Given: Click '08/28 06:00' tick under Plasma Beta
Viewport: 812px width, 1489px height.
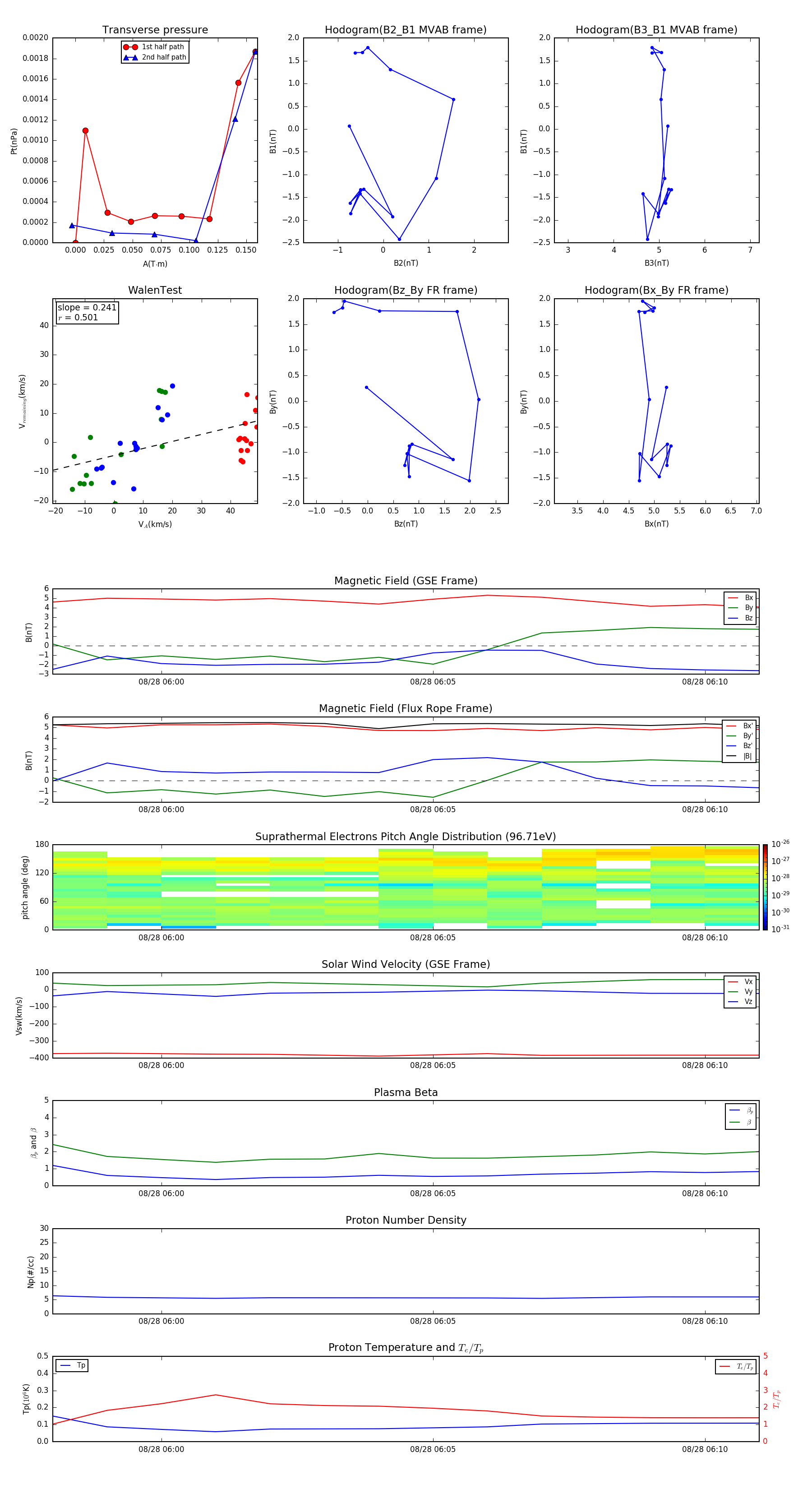Looking at the screenshot, I should [x=161, y=1193].
